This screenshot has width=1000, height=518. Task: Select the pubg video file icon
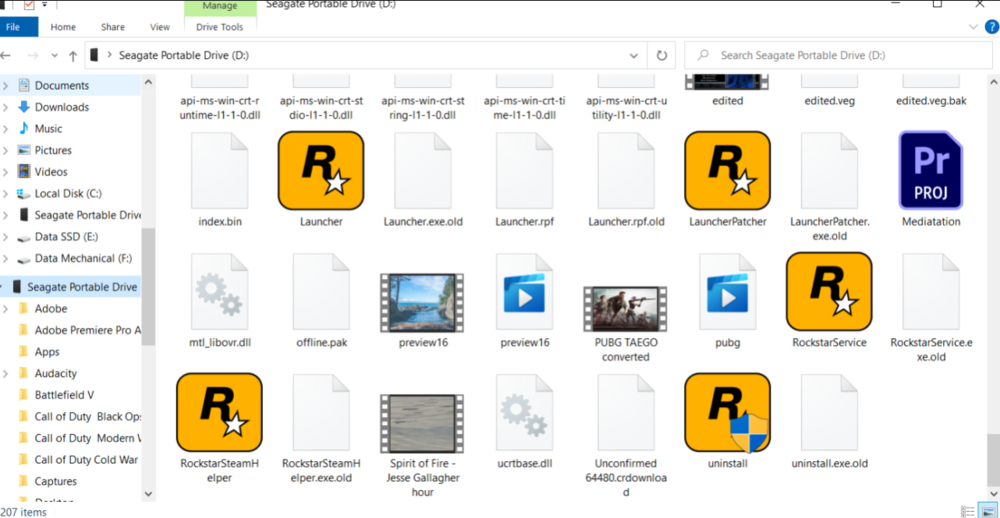[727, 292]
